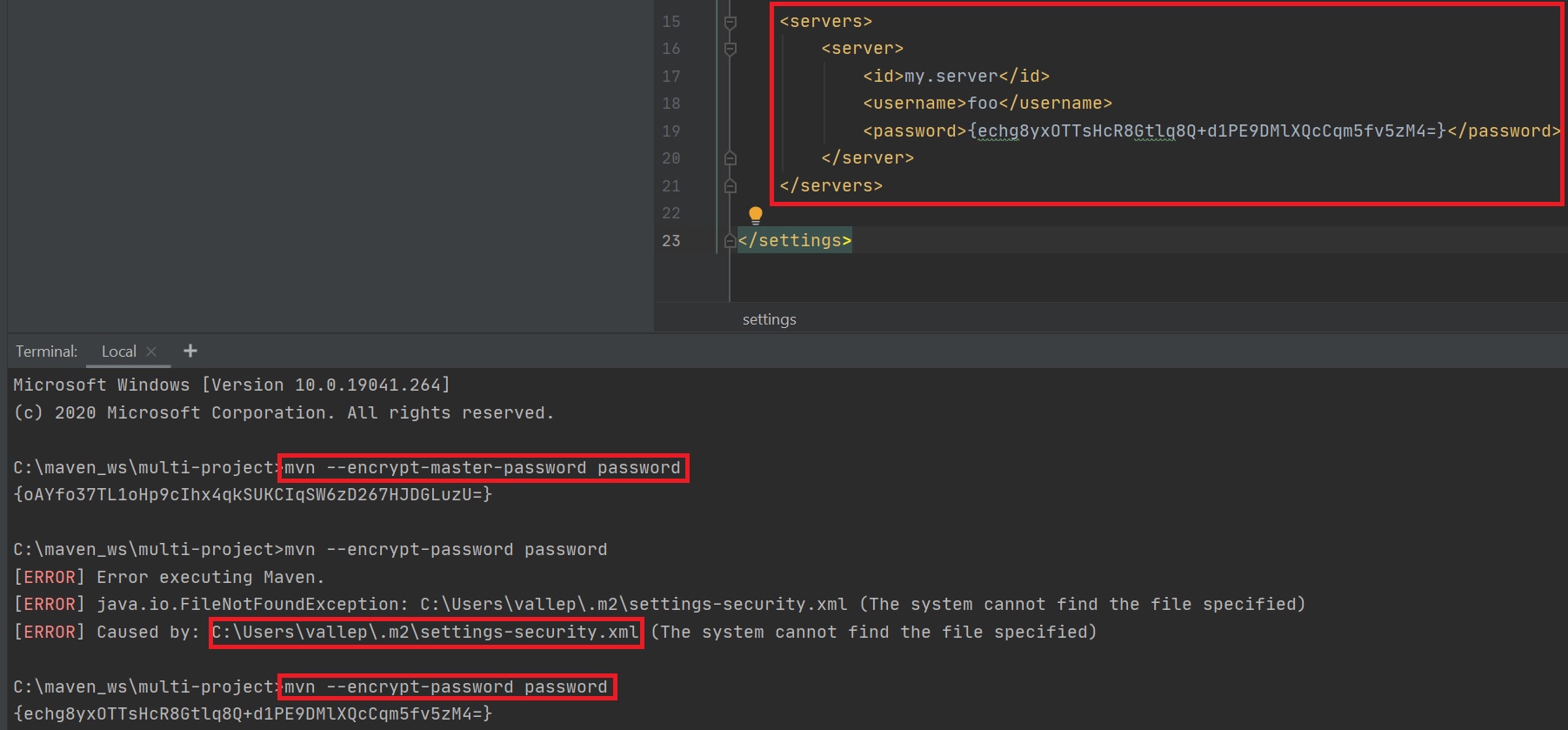The height and width of the screenshot is (730, 1568).
Task: Click fold marker beside </server> closing tag
Action: (731, 158)
